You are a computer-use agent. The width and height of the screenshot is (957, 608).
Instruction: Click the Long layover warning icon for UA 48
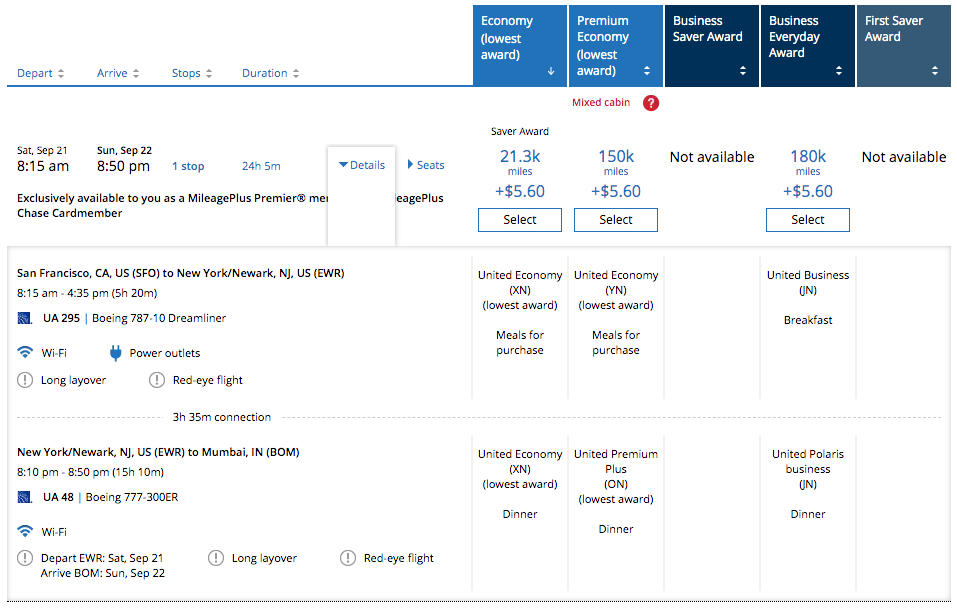tap(216, 558)
